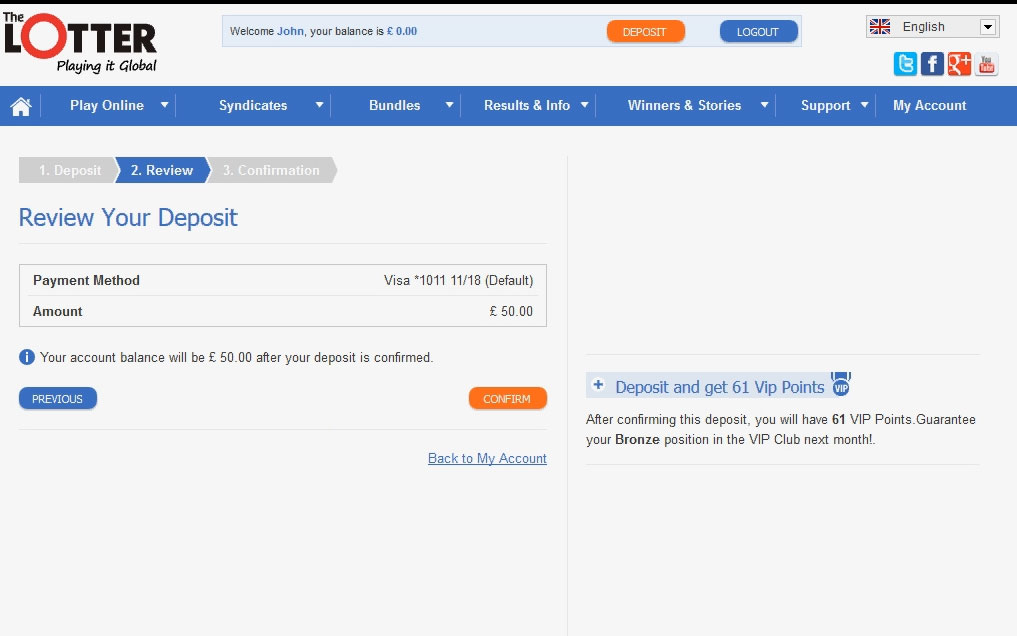The image size is (1017, 636).
Task: Open the YouTube social icon
Action: click(x=987, y=65)
